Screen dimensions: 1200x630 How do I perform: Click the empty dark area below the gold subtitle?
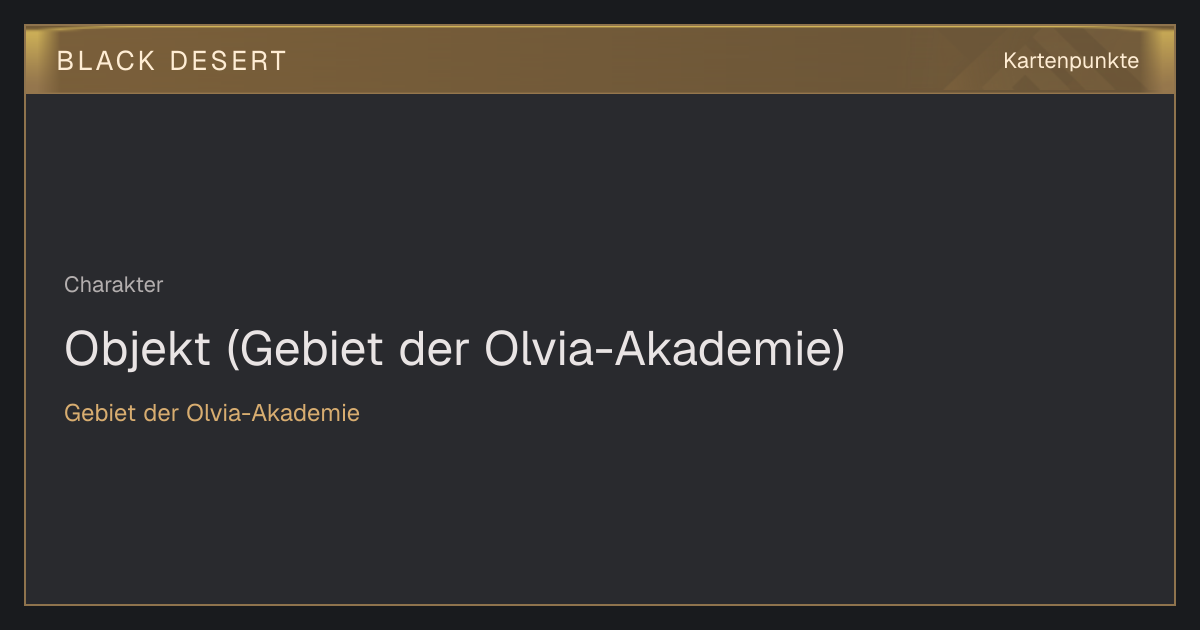pos(600,515)
